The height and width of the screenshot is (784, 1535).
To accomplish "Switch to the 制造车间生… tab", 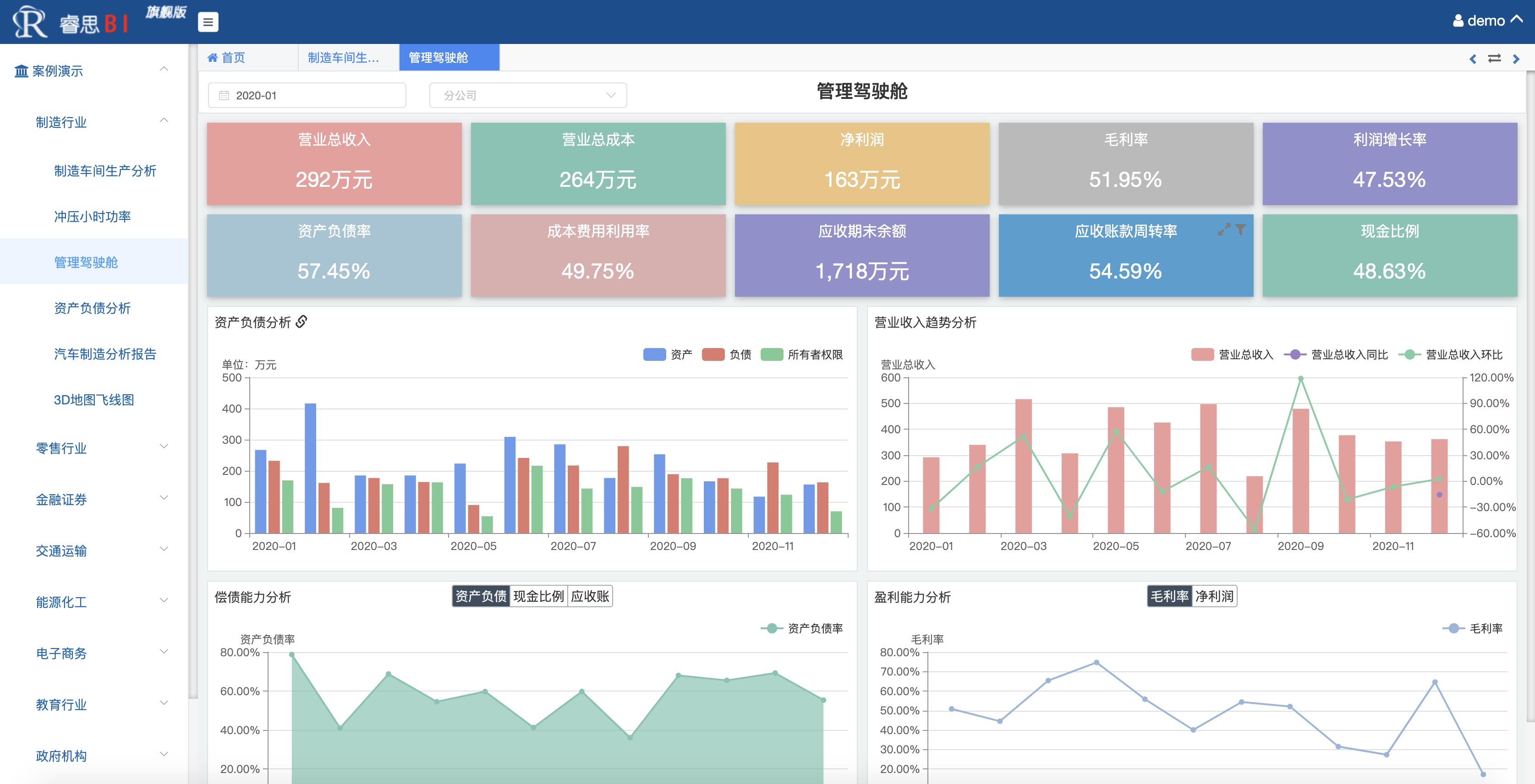I will (x=349, y=58).
